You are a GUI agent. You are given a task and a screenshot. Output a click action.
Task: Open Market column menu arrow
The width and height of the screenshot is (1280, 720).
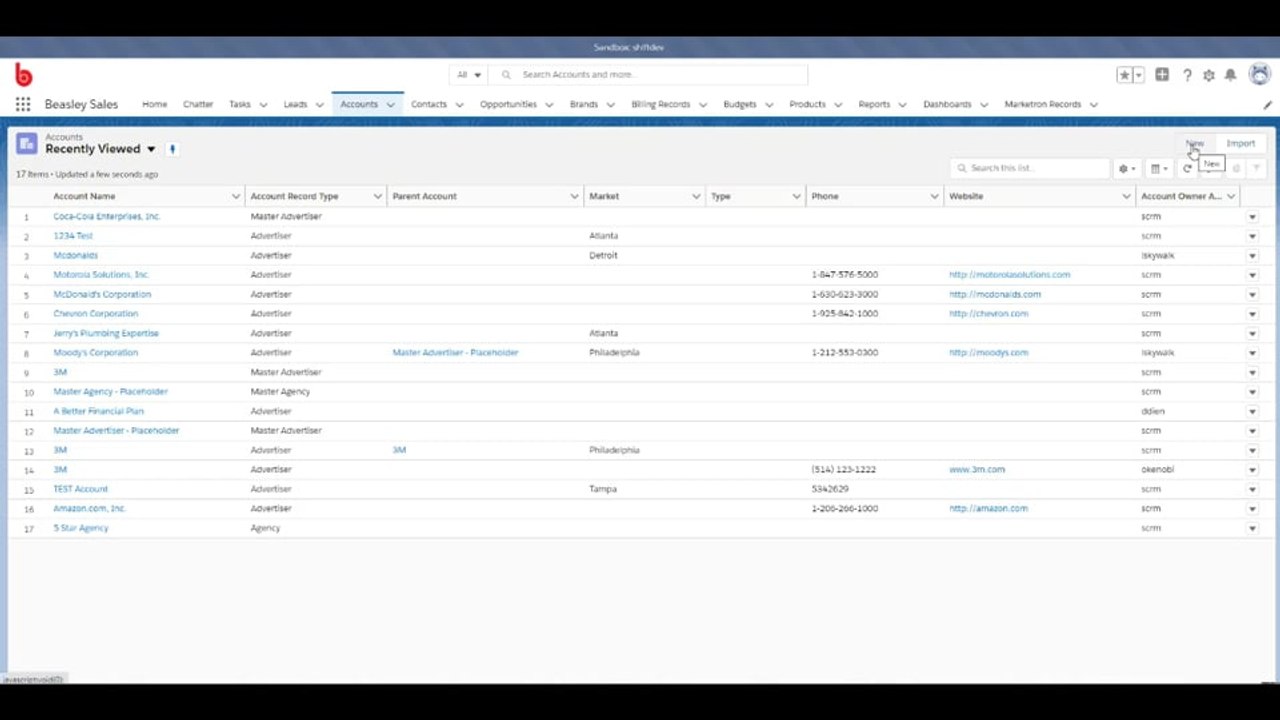[x=696, y=196]
